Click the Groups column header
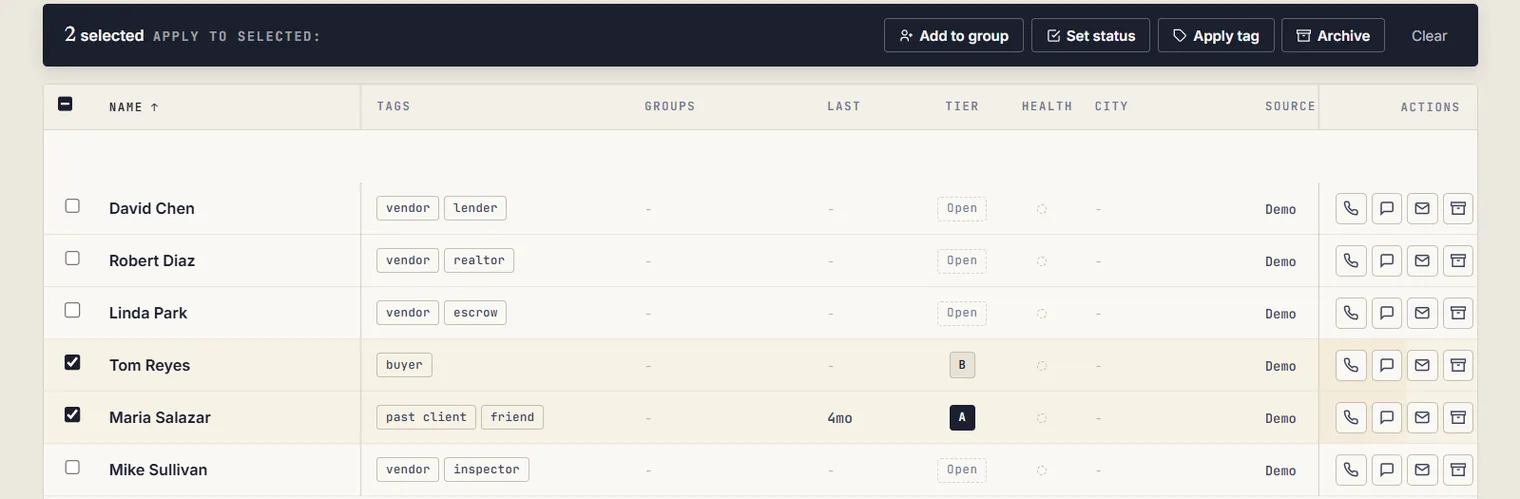This screenshot has width=1520, height=499. pos(670,106)
